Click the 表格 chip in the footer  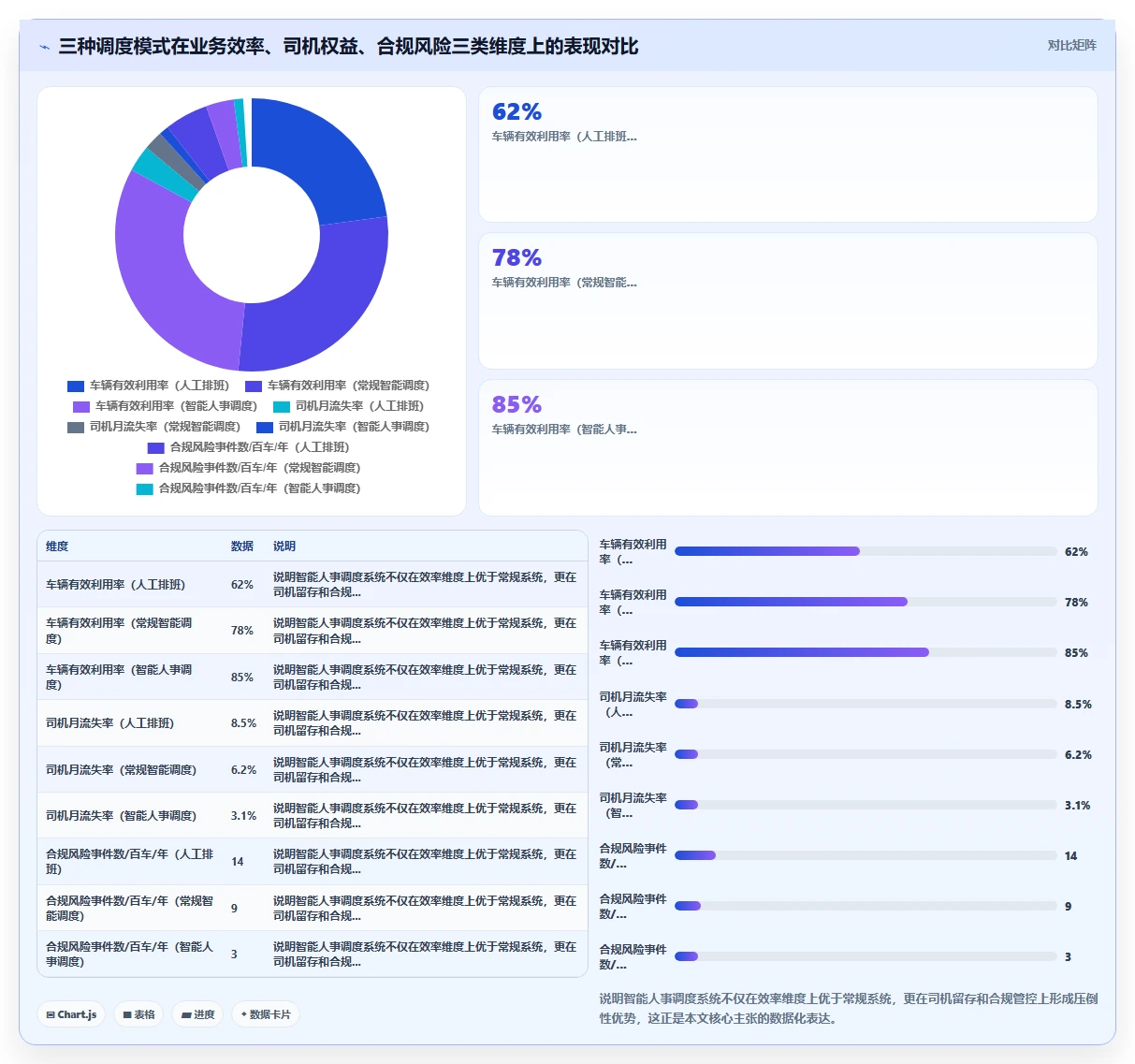pos(138,1014)
